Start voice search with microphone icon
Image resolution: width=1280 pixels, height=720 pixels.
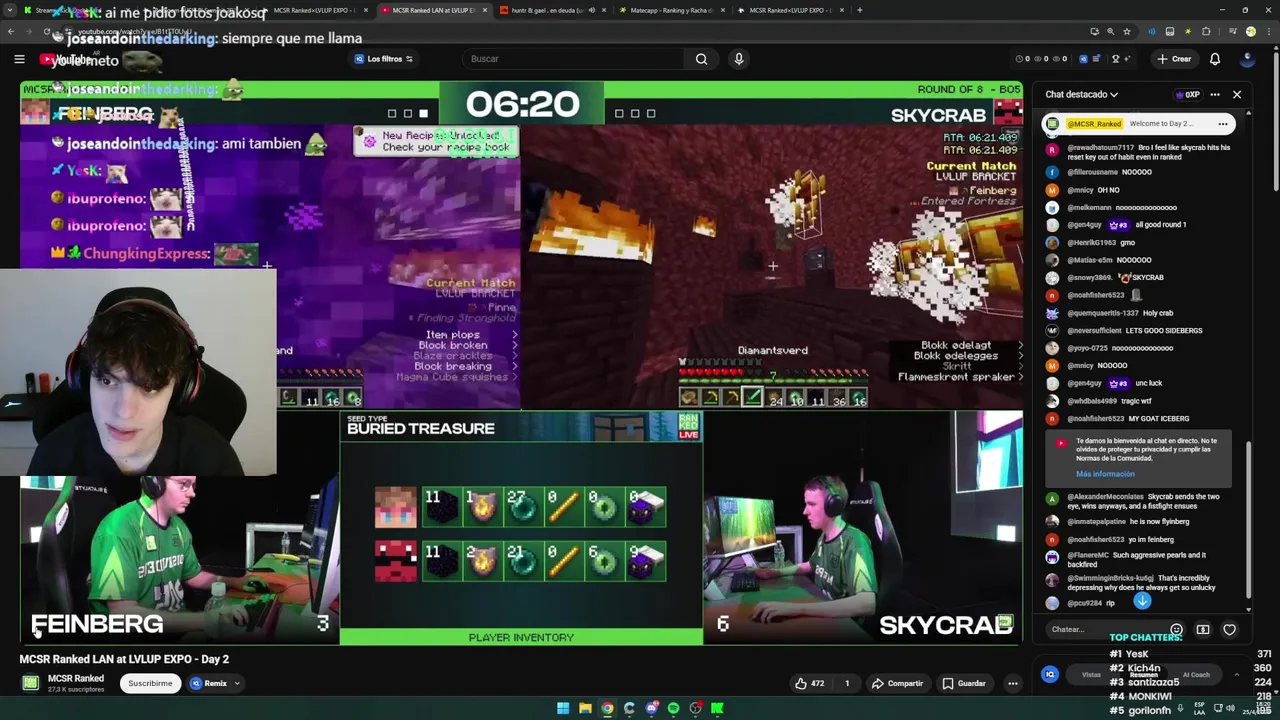pos(739,59)
